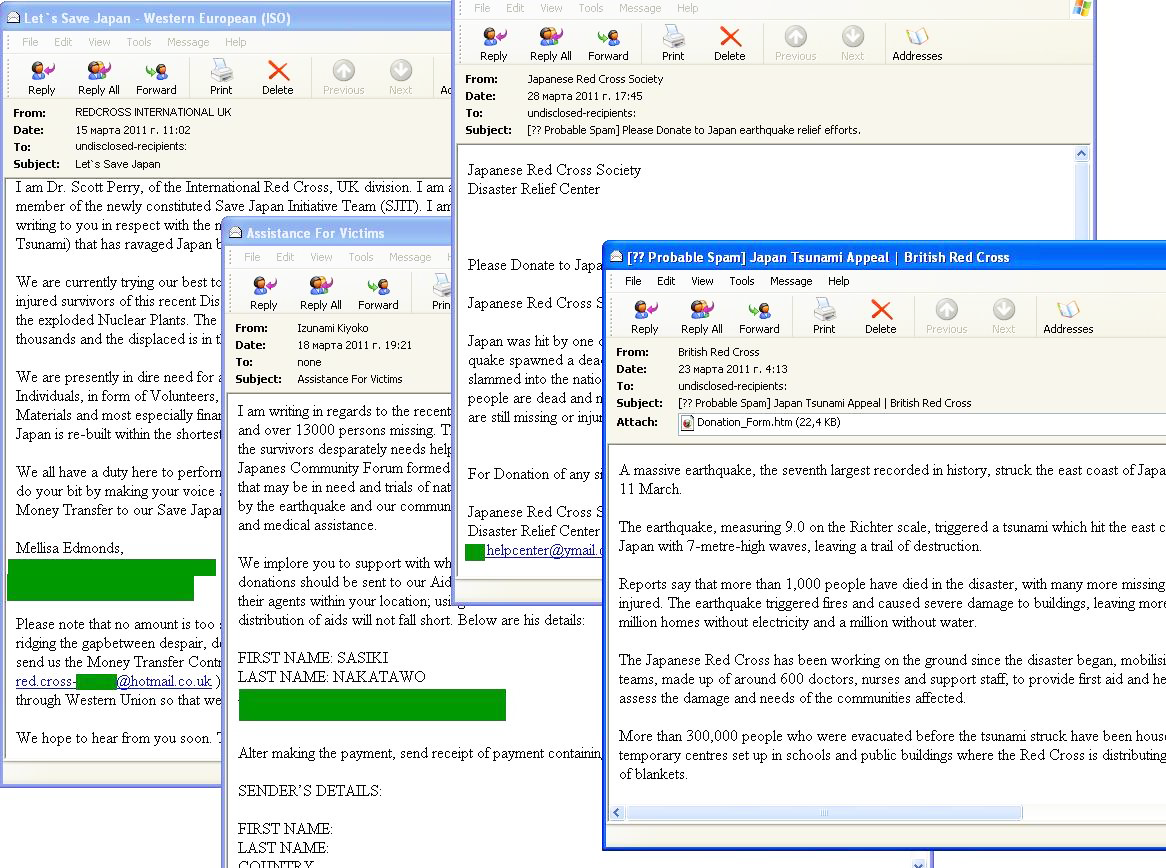Open Addresses in Japan Tsunami Appeal window

pyautogui.click(x=1068, y=317)
